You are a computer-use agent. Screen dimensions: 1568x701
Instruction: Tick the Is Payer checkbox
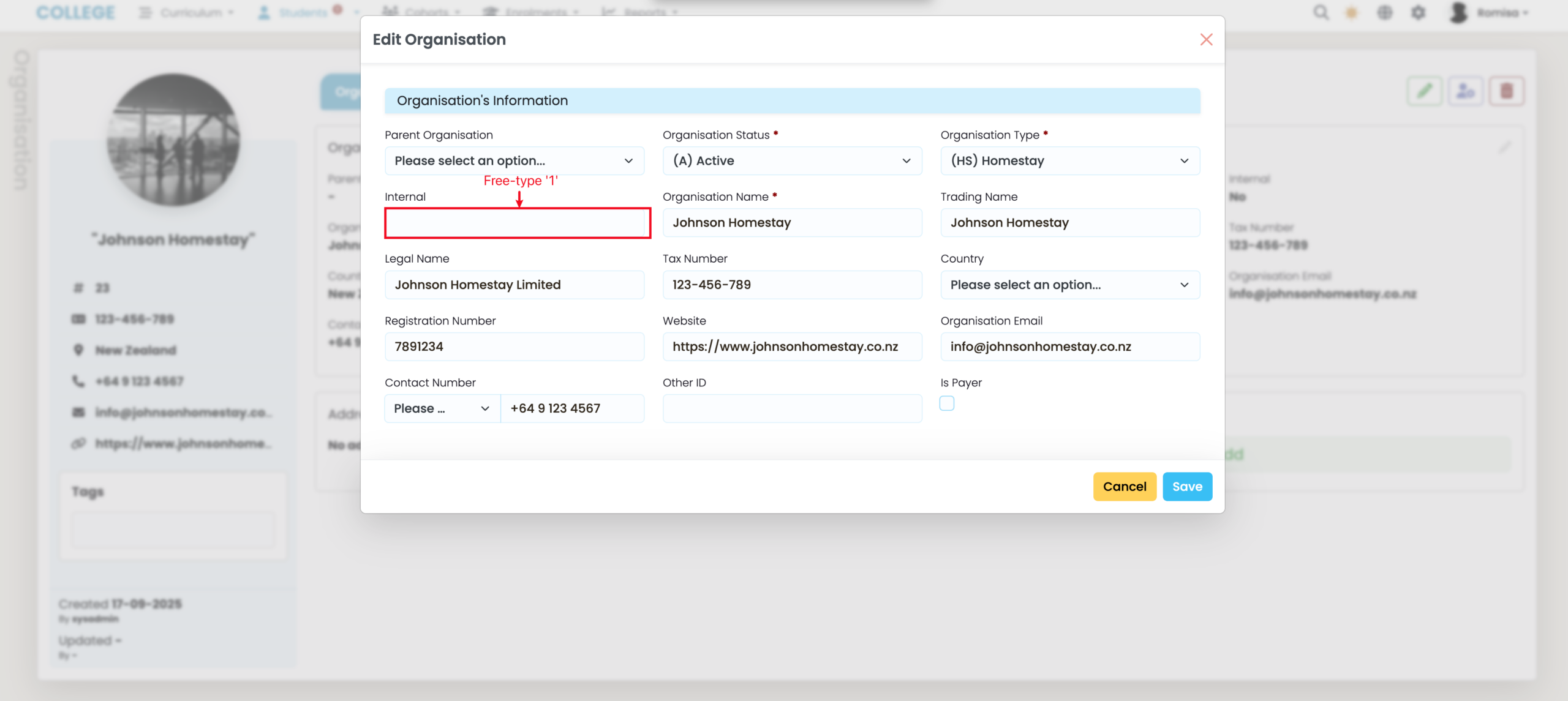(947, 403)
